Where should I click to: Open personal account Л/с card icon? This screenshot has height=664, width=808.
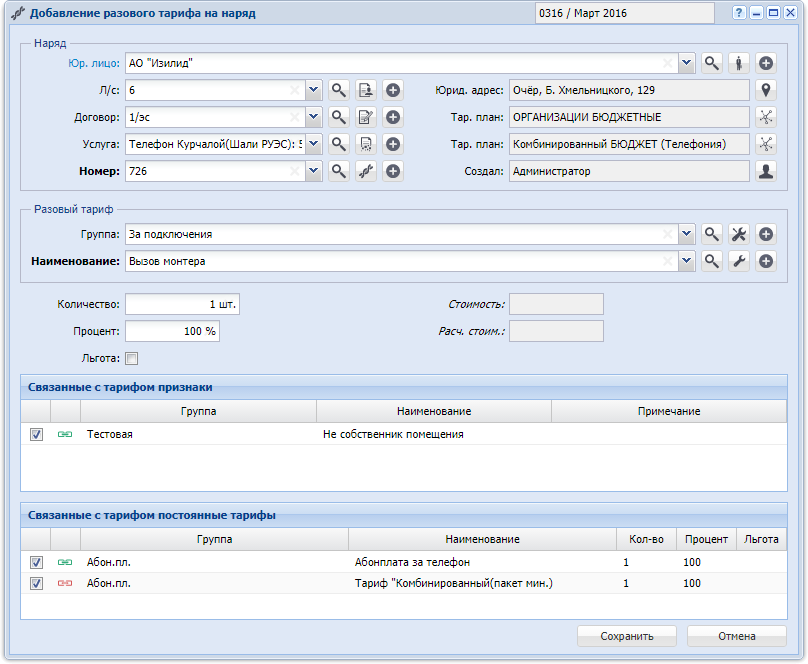pos(366,90)
